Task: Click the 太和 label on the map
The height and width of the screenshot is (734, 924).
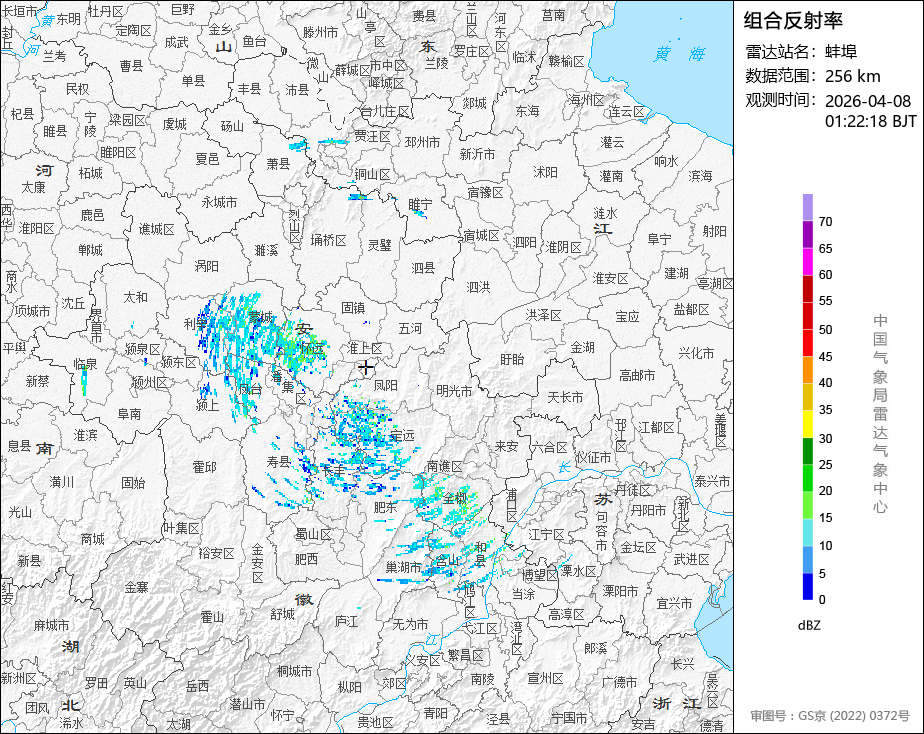Action: click(x=135, y=297)
